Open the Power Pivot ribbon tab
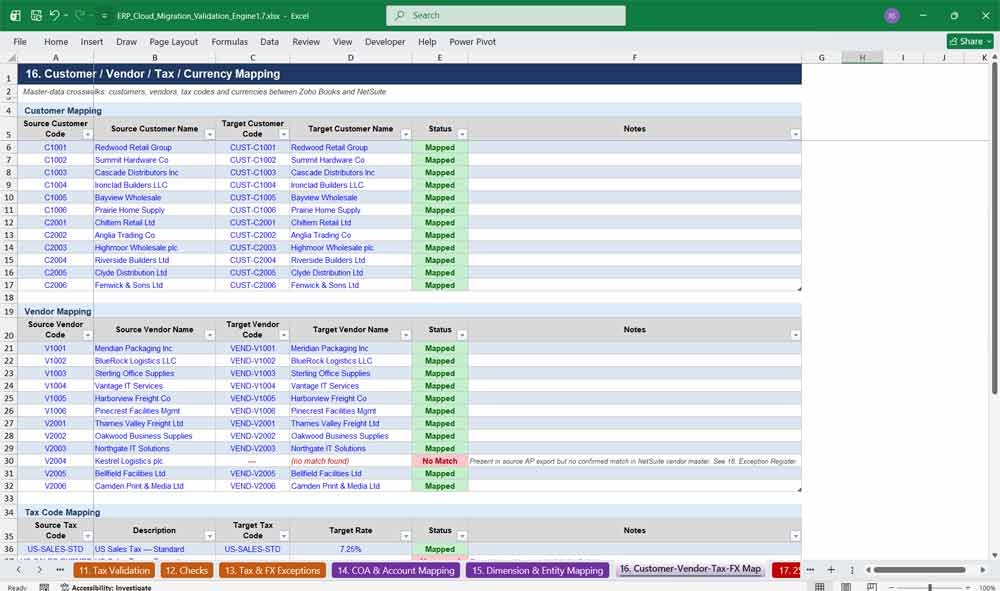 point(473,41)
